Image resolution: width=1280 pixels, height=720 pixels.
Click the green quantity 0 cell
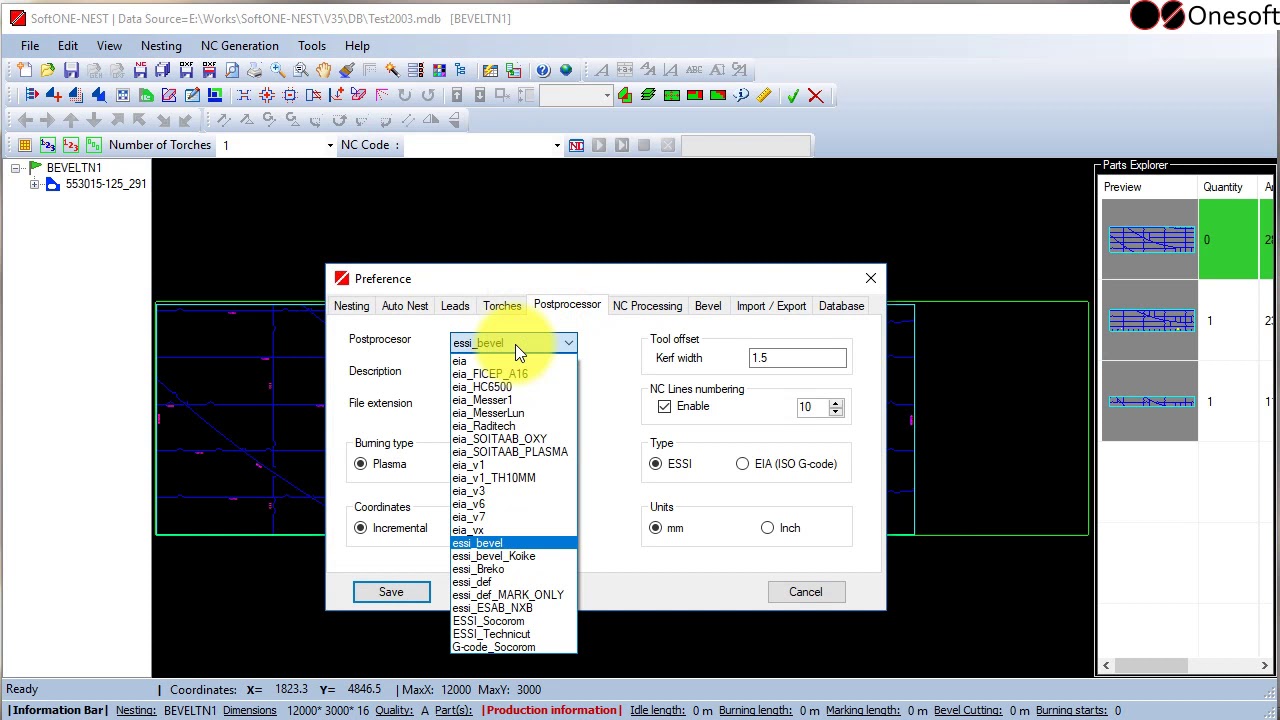[x=1229, y=240]
